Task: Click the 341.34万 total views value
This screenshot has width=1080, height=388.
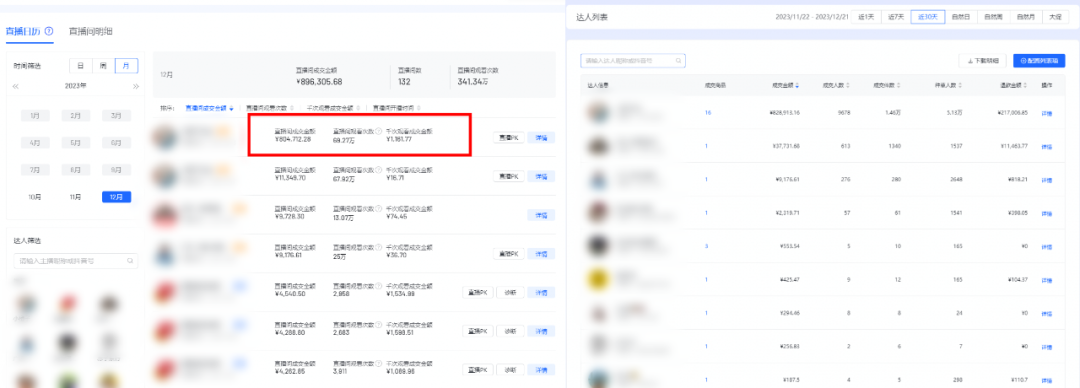Action: pos(473,82)
